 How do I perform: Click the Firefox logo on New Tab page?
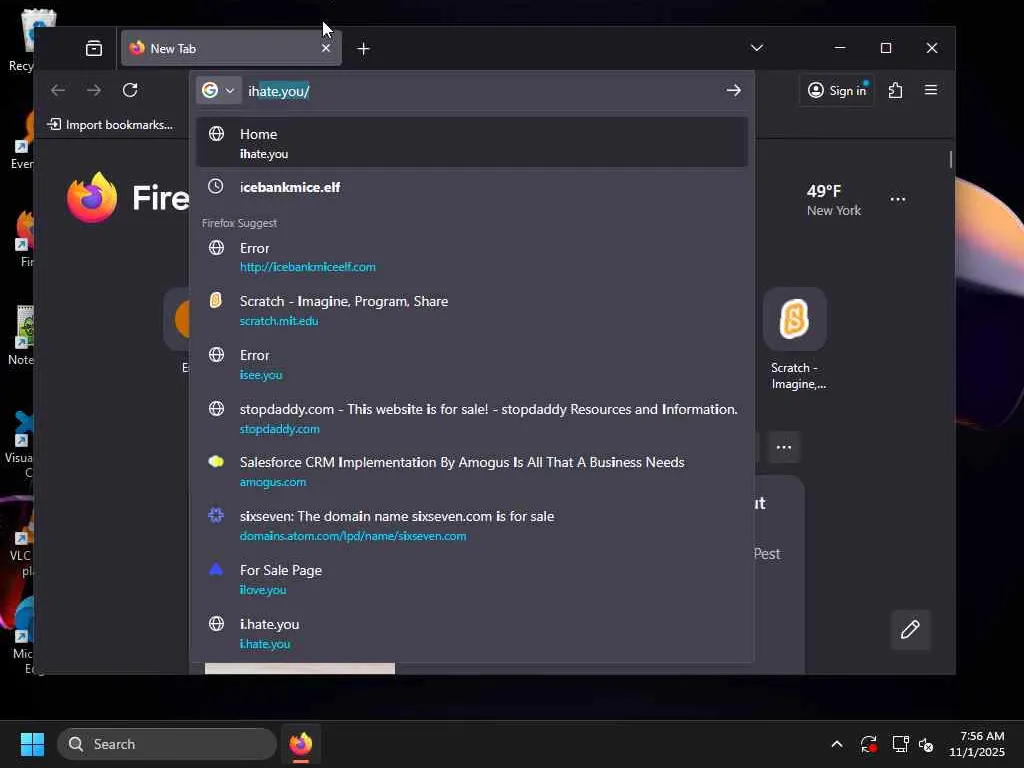click(x=92, y=198)
